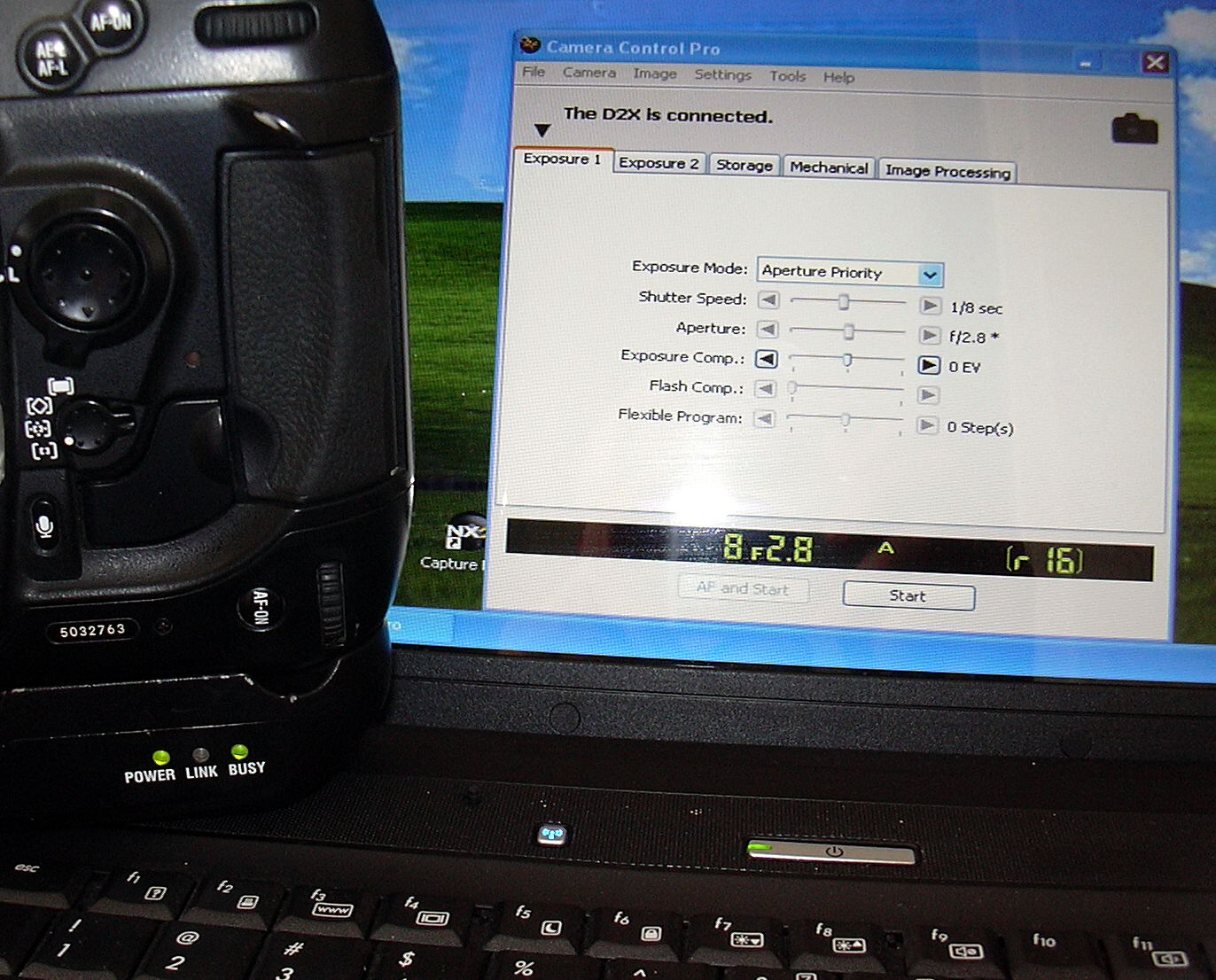This screenshot has width=1216, height=980.
Task: Click the simulated LCD status panel
Action: tap(830, 550)
